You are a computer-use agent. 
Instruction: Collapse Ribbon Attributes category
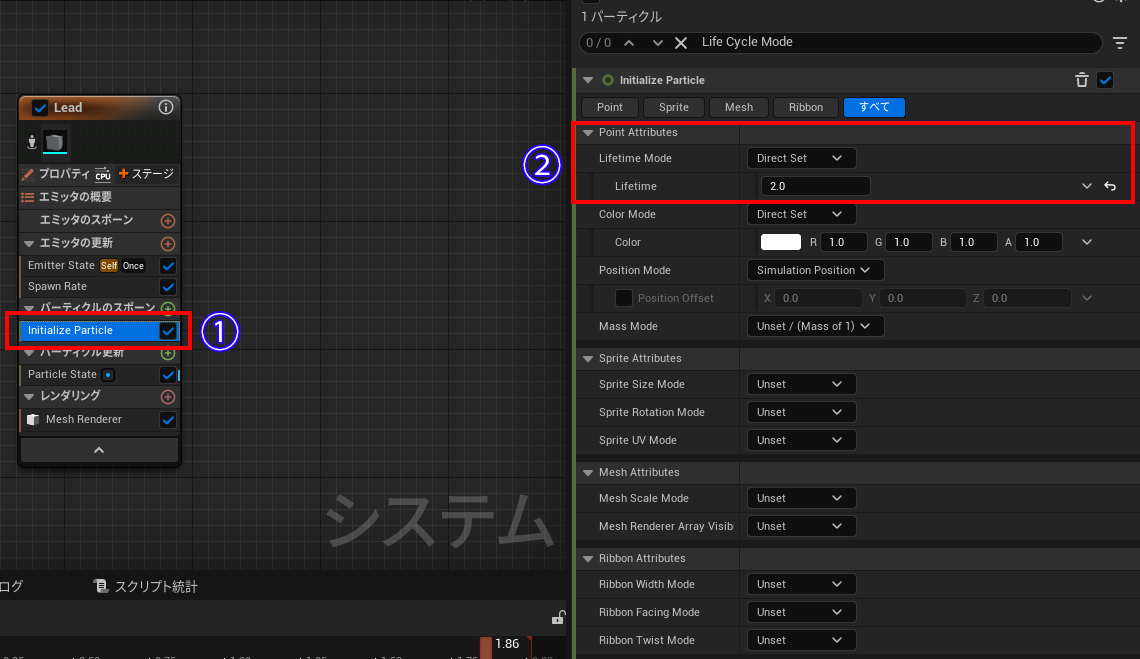(x=588, y=559)
